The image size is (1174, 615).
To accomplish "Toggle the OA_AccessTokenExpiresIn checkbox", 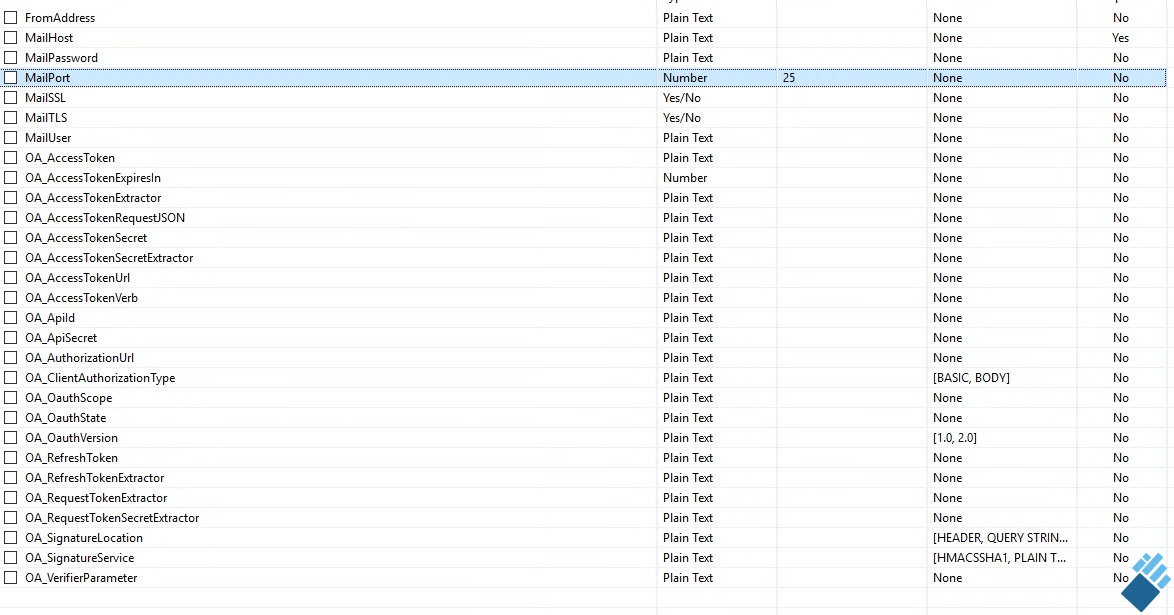I will 10,178.
